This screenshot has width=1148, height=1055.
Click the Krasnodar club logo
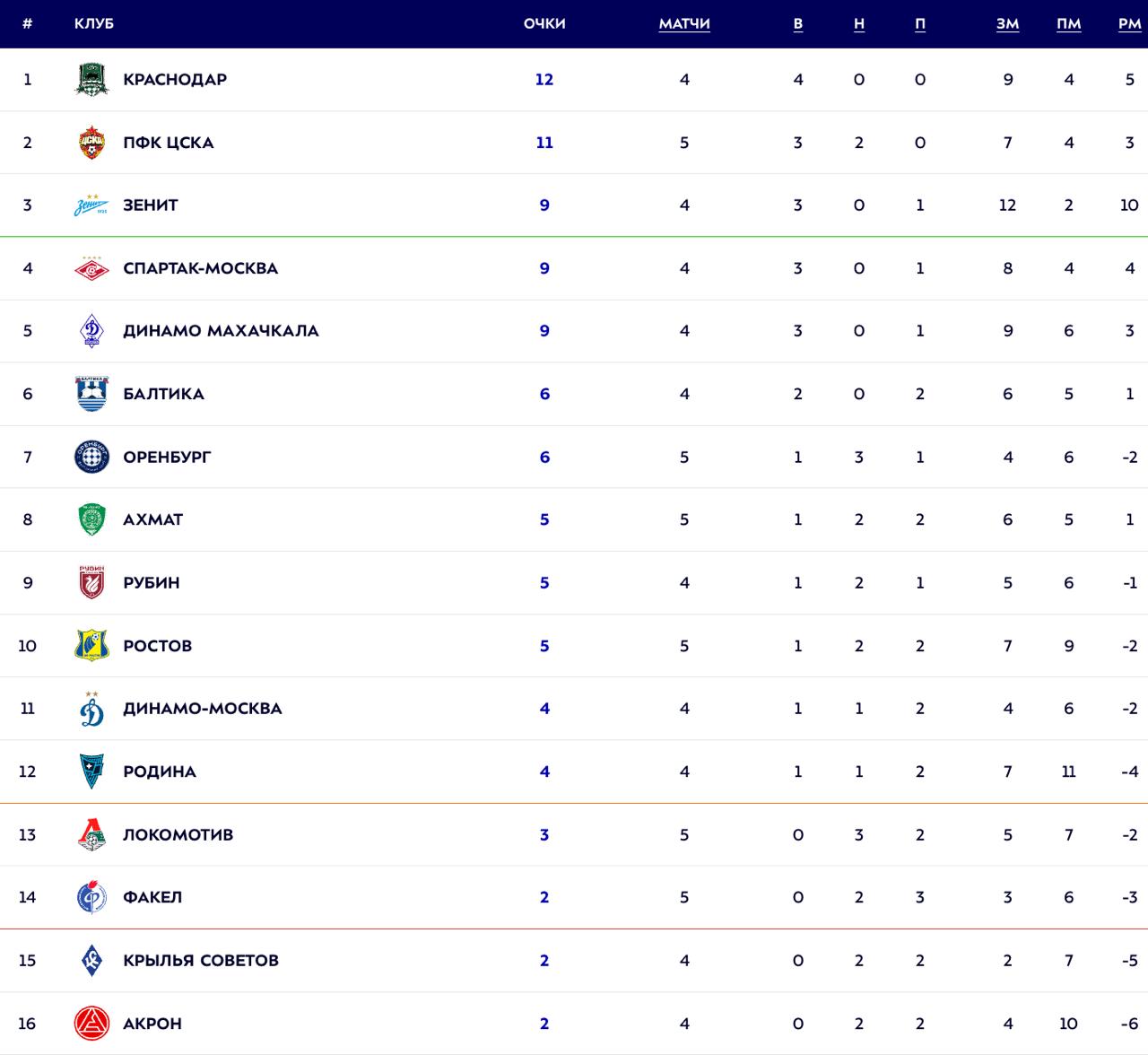91,79
